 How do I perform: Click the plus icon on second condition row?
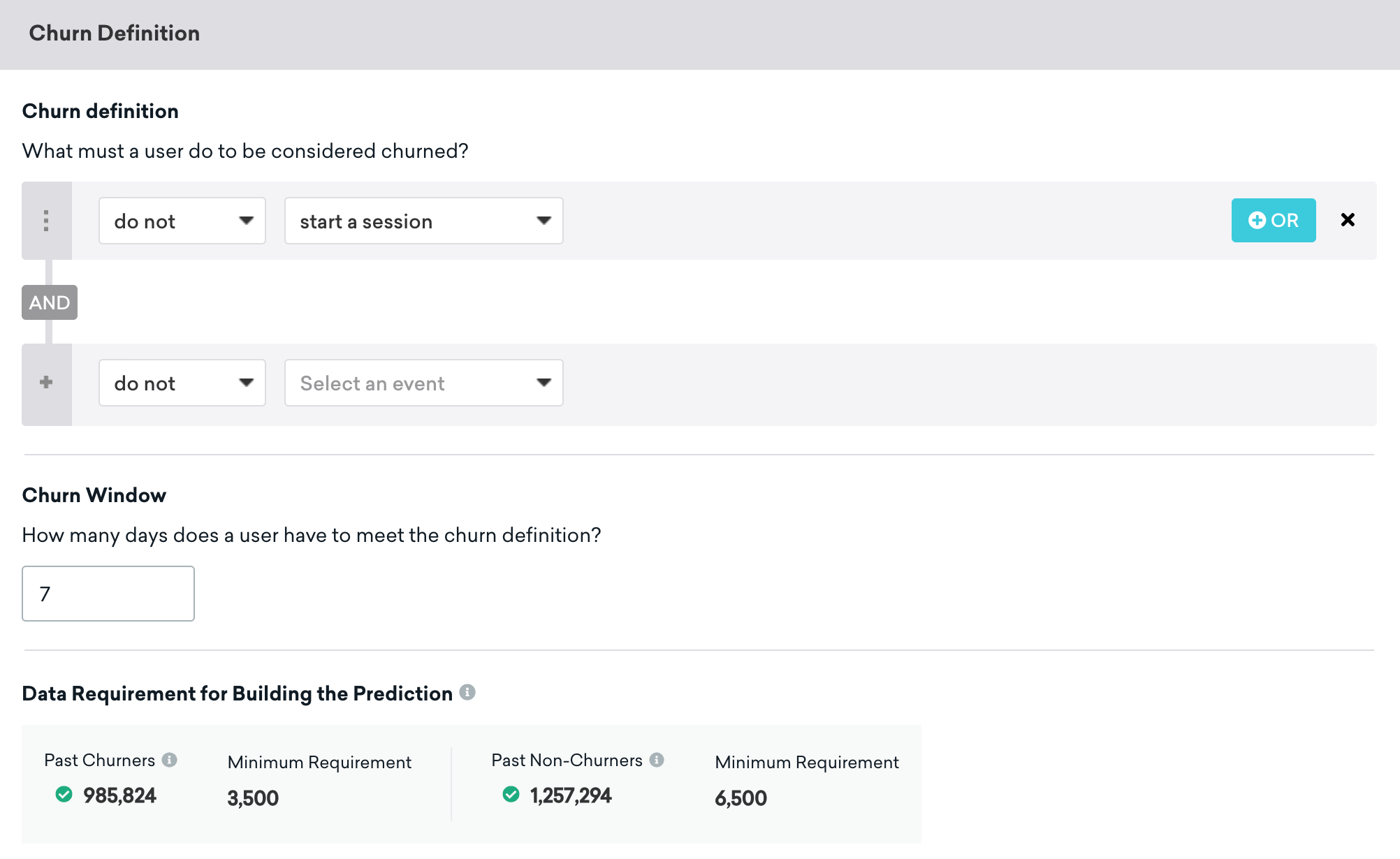pos(46,382)
